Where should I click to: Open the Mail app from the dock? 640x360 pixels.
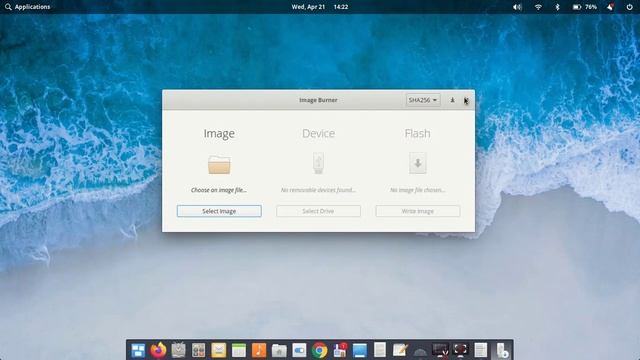(219, 350)
